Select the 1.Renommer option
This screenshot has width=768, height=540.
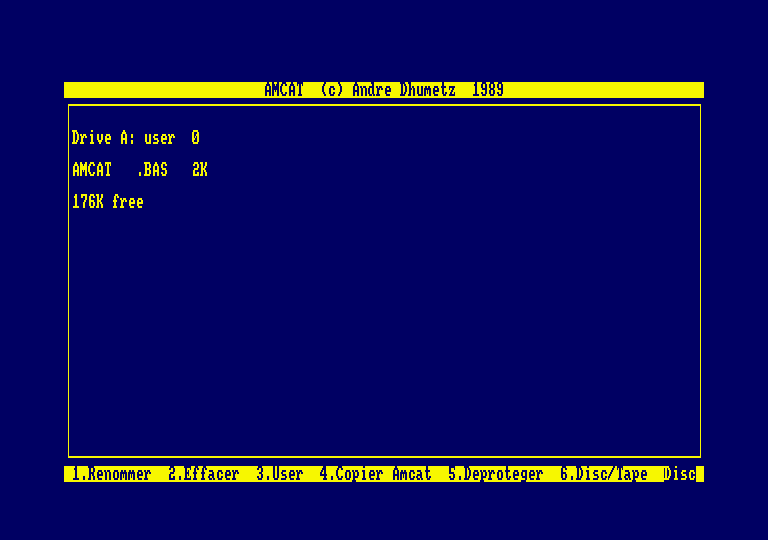[111, 474]
